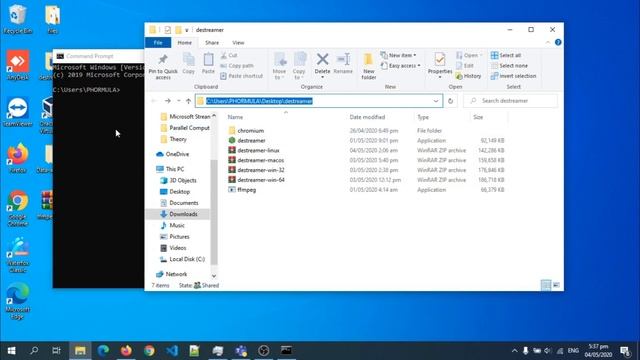Viewport: 640px width, 360px height.
Task: Click Select all in ribbon
Action: (506, 55)
